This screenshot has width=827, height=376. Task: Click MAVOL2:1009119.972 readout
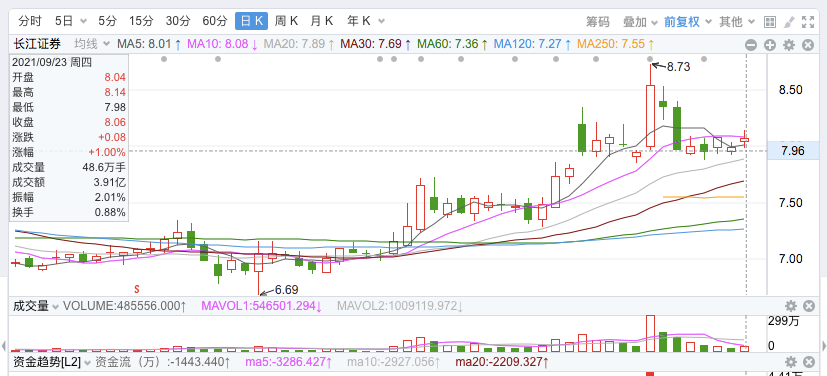tap(400, 306)
